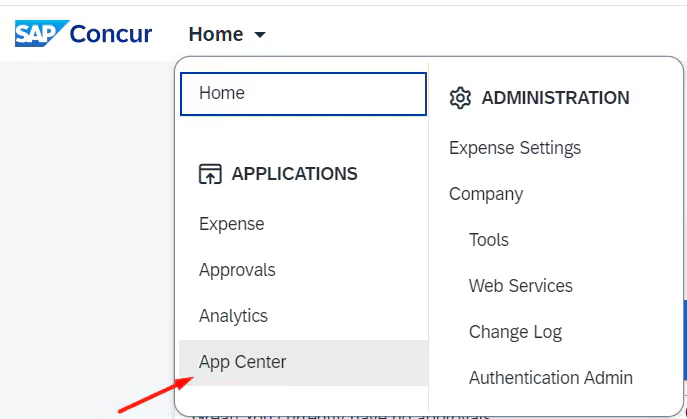Click the APPLICATIONS heading text
Screen dimensions: 687x419
click(x=294, y=174)
